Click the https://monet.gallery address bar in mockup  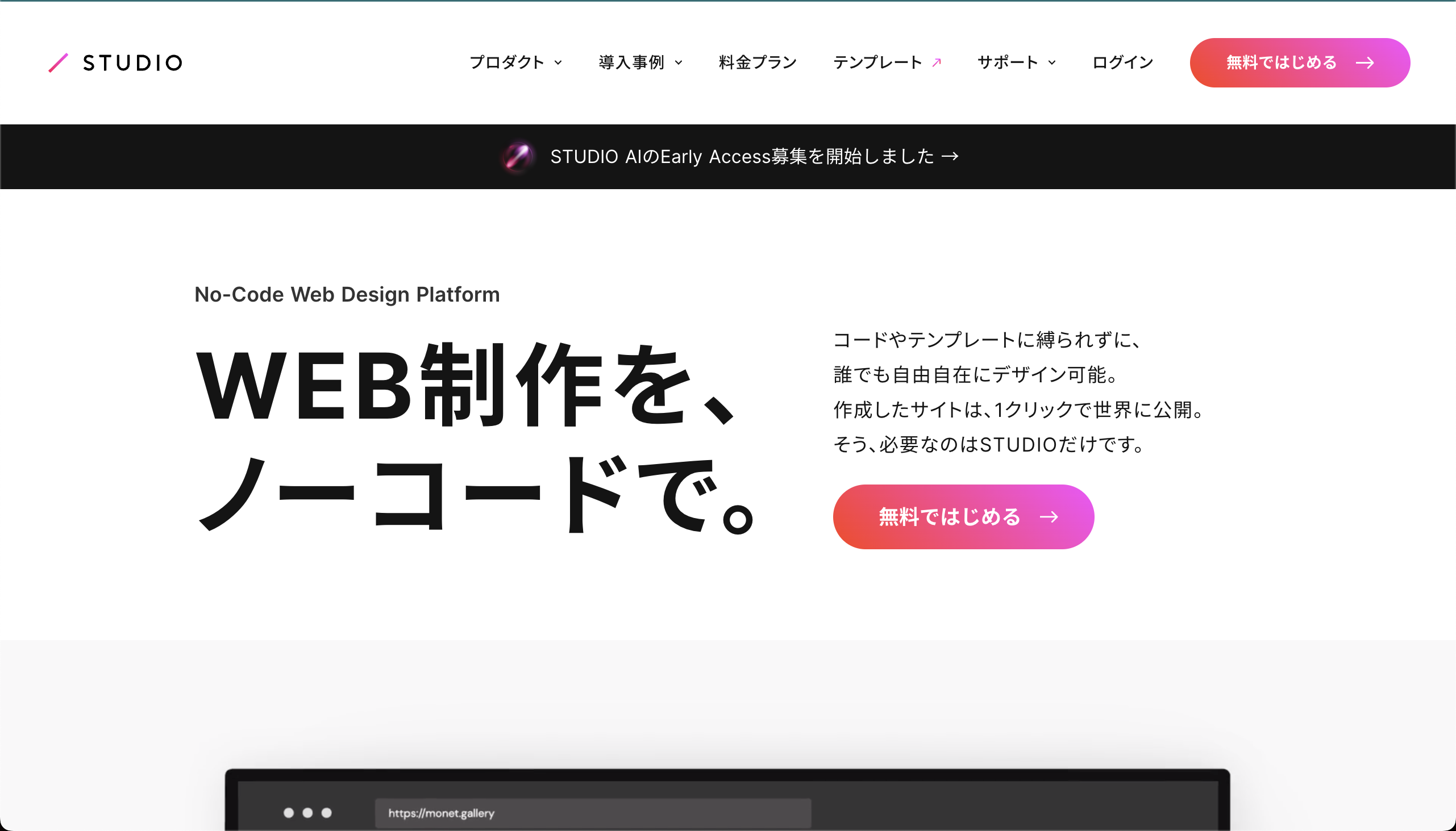(x=593, y=813)
